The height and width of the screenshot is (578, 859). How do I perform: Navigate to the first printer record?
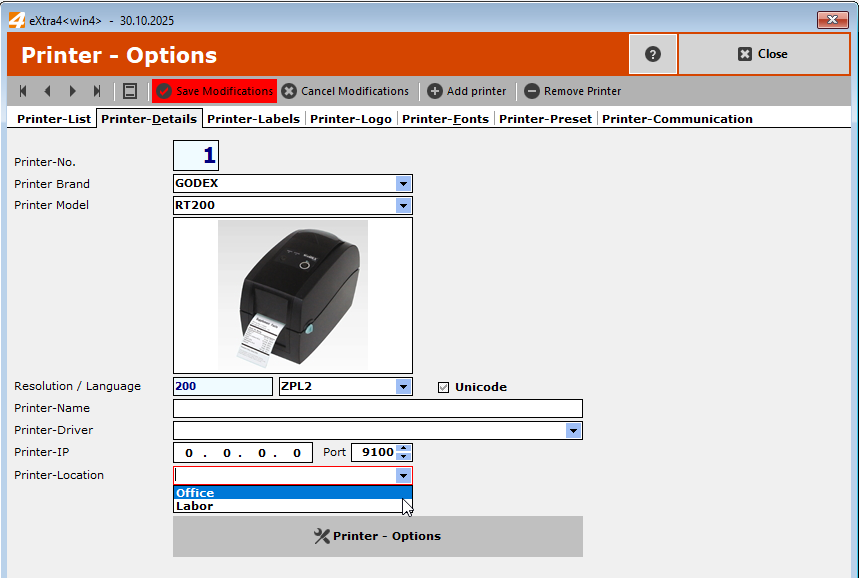(22, 90)
